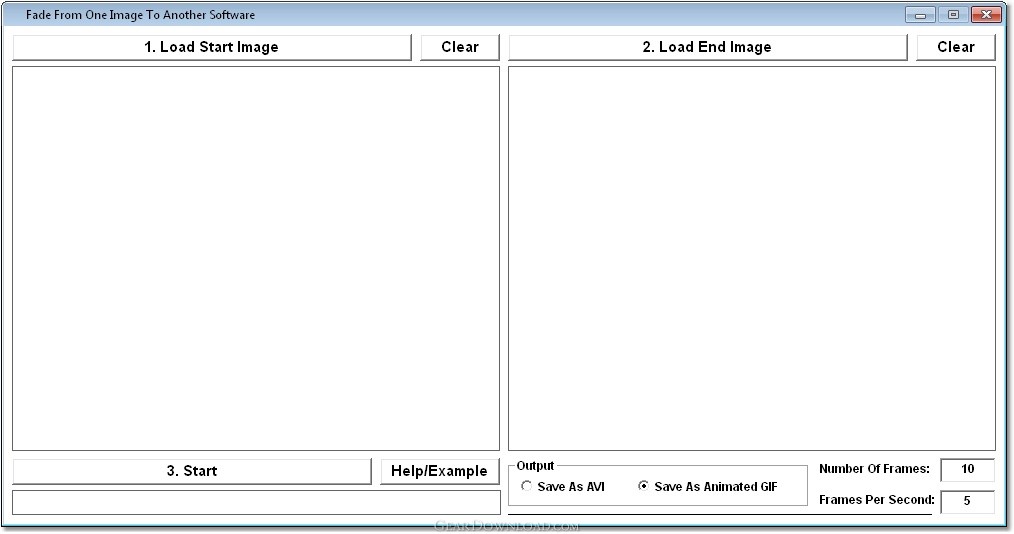1014x534 pixels.
Task: Click the window title bar text
Action: [140, 15]
